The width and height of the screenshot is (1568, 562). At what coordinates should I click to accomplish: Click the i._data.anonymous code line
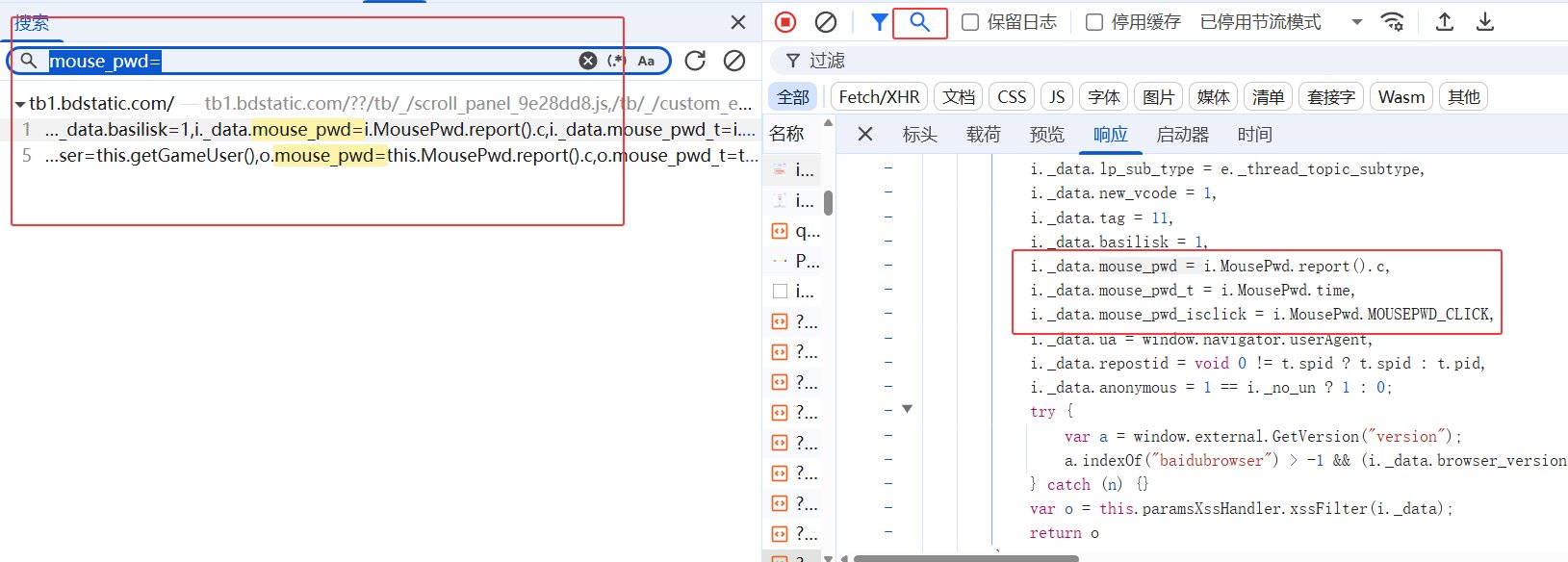coord(1211,388)
